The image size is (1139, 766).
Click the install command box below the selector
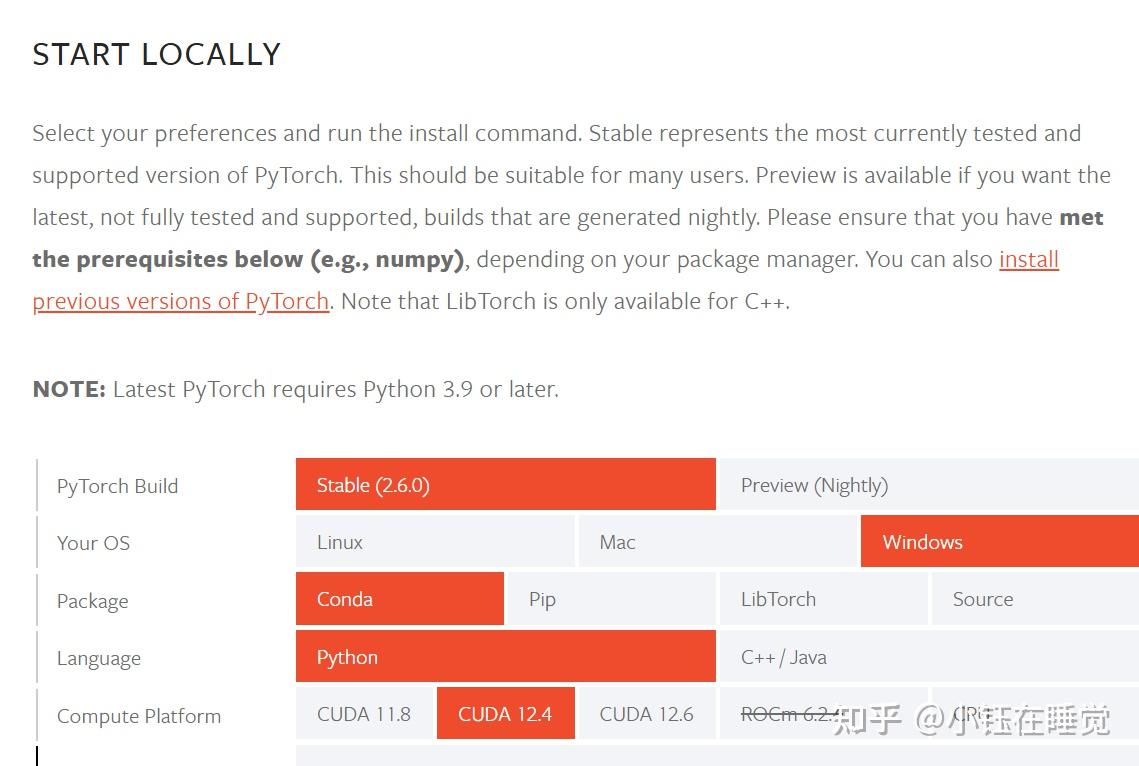[x=717, y=756]
